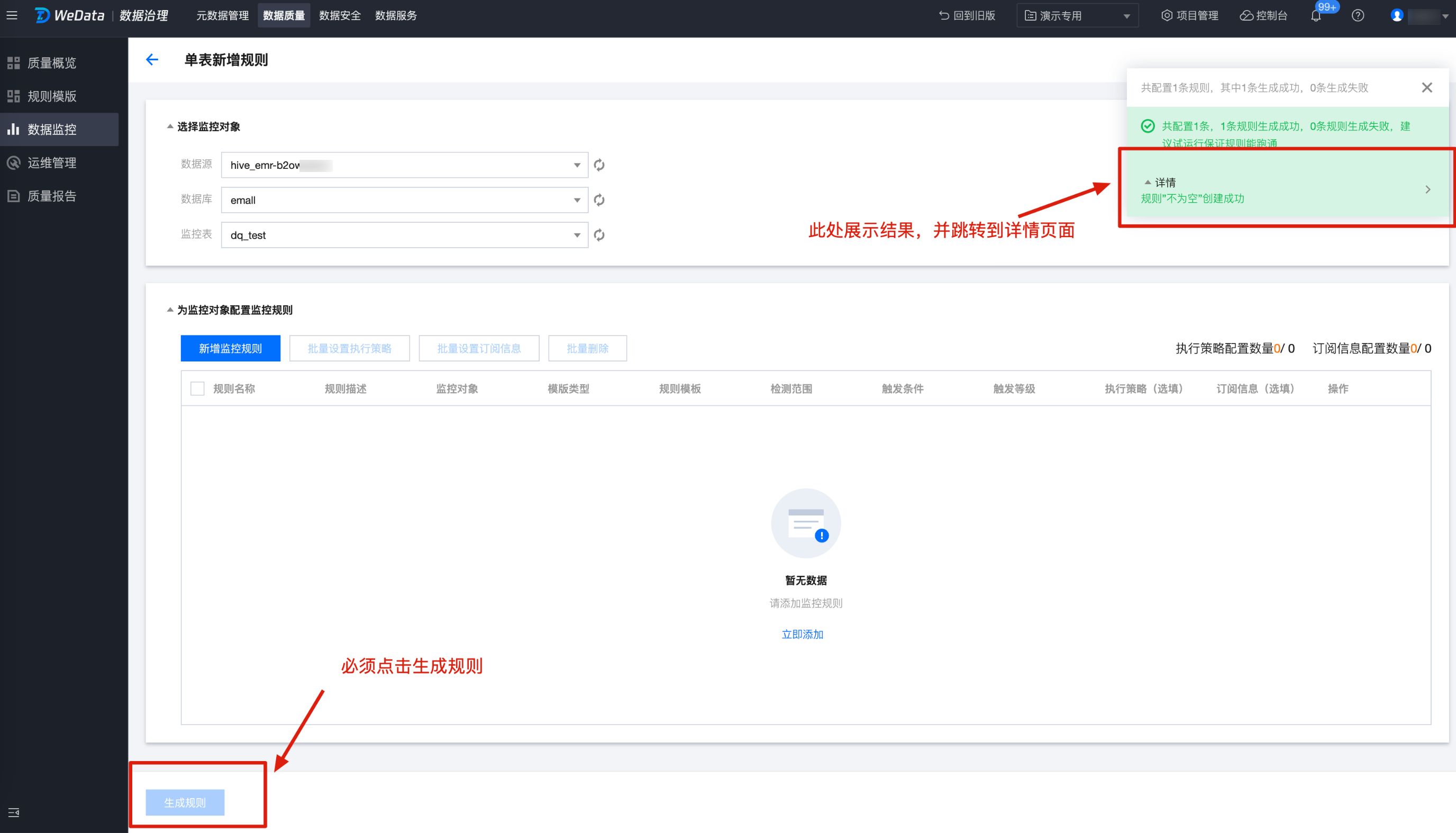Viewport: 1456px width, 833px height.
Task: Collapse the 选择监控对象 section
Action: pyautogui.click(x=170, y=126)
